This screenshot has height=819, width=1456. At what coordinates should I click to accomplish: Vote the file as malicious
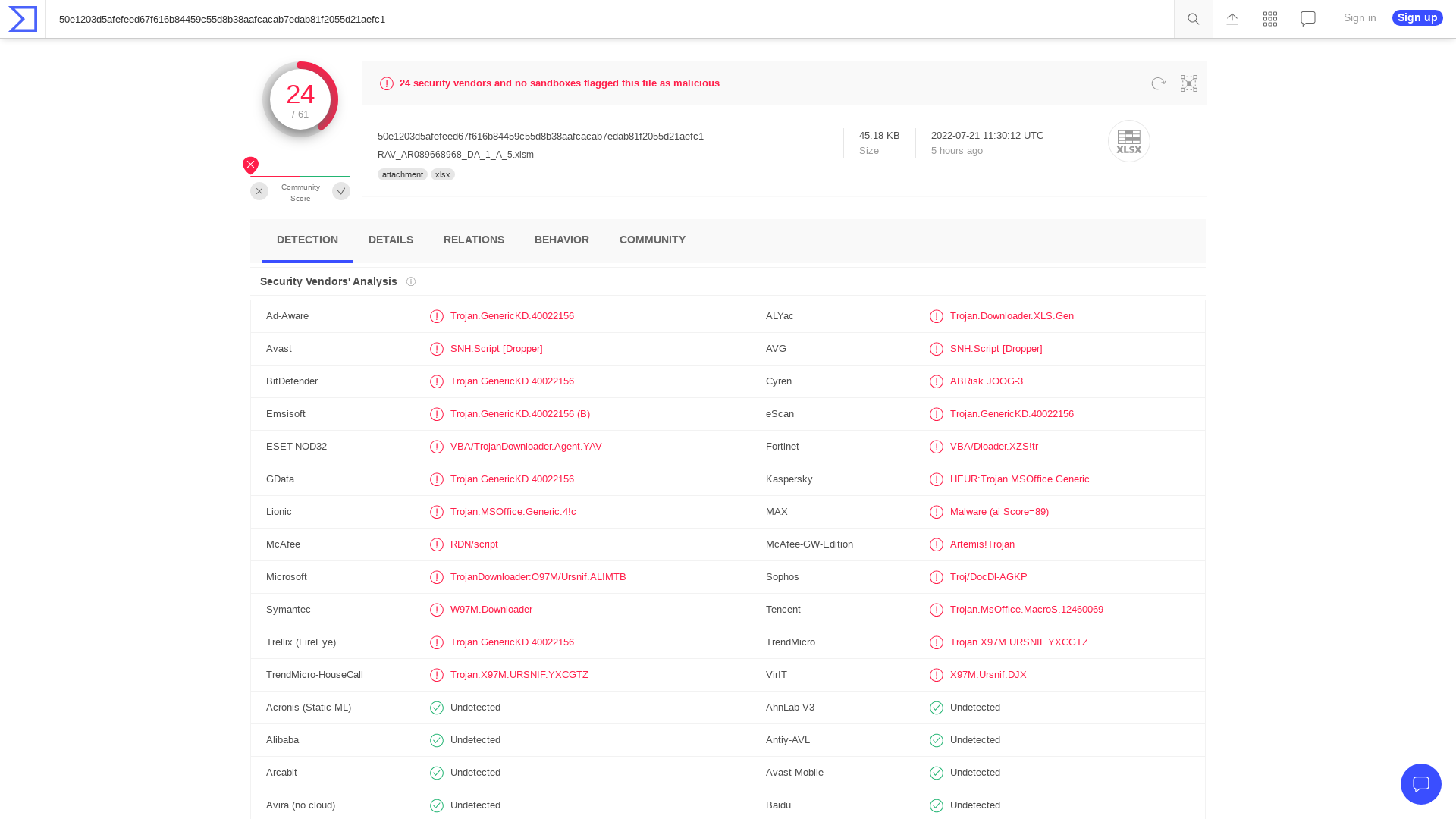[259, 191]
